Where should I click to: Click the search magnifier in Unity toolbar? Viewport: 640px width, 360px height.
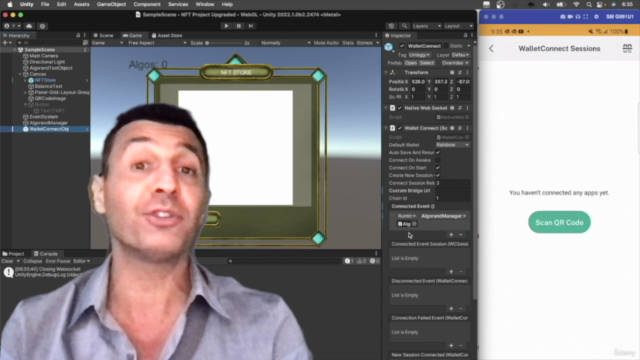[404, 26]
